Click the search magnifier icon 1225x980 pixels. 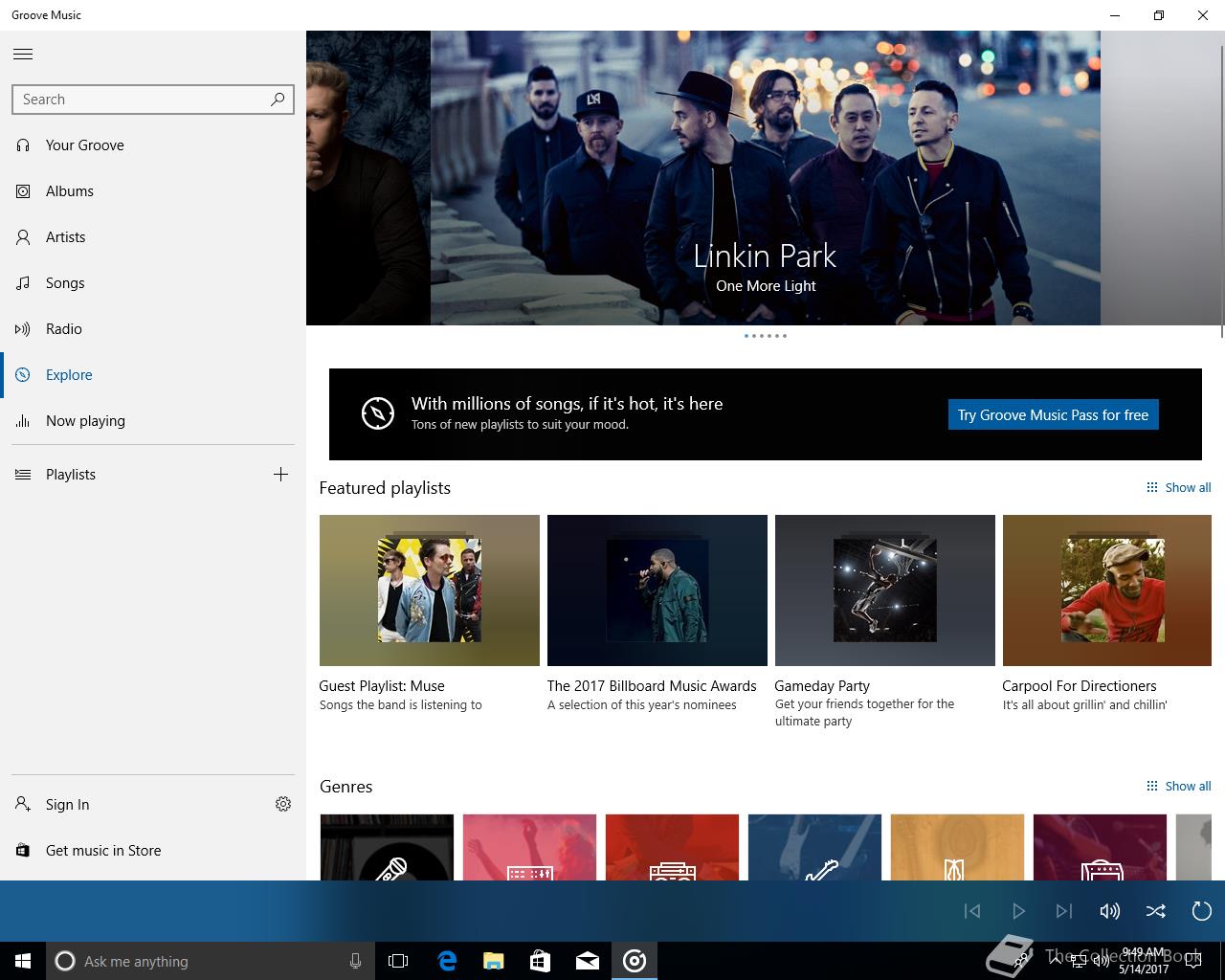click(x=278, y=99)
